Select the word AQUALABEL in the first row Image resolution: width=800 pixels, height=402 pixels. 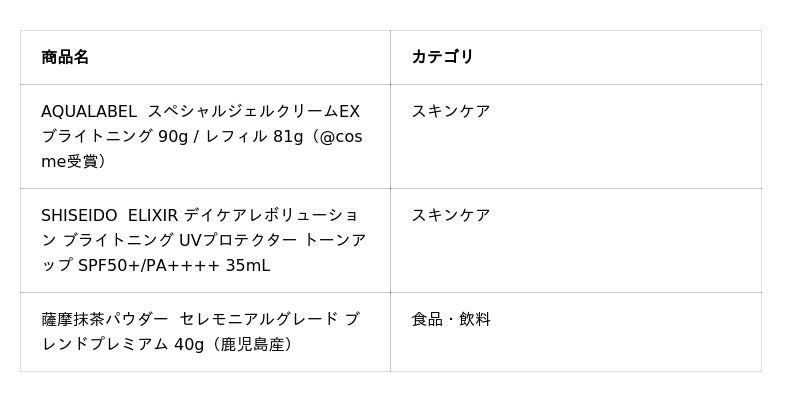[x=88, y=111]
